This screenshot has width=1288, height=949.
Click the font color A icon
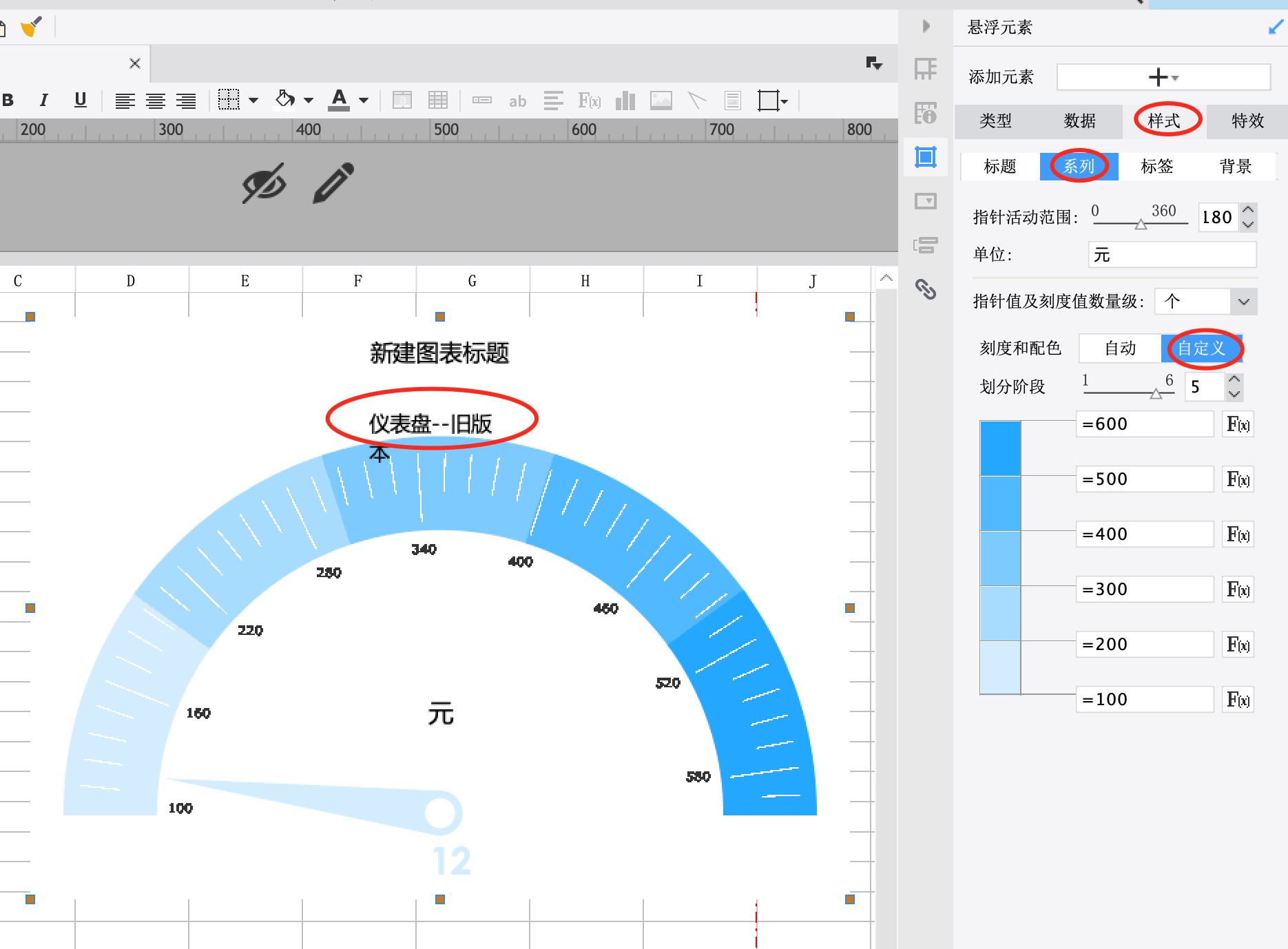tap(339, 100)
